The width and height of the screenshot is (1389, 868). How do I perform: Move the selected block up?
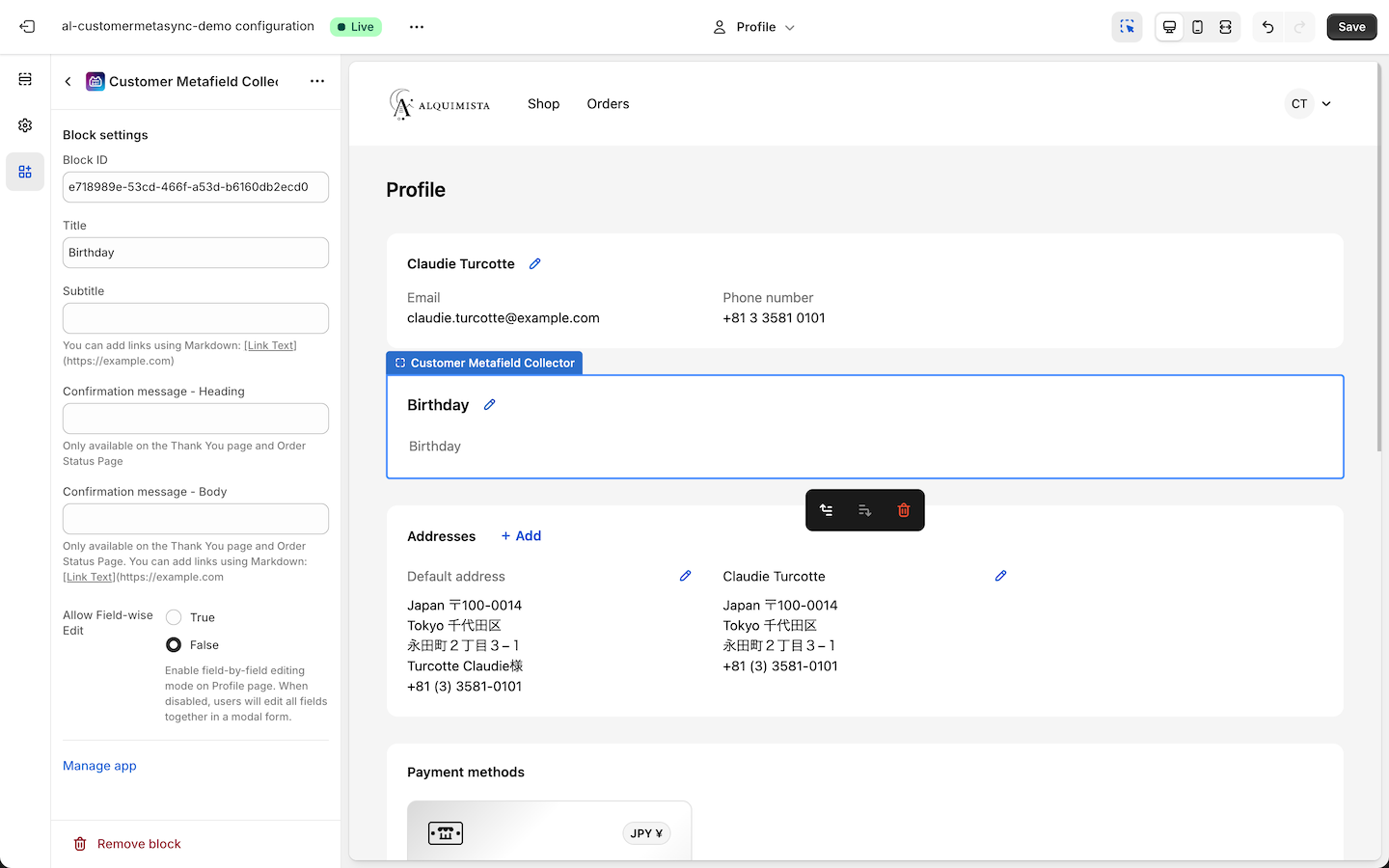point(827,509)
